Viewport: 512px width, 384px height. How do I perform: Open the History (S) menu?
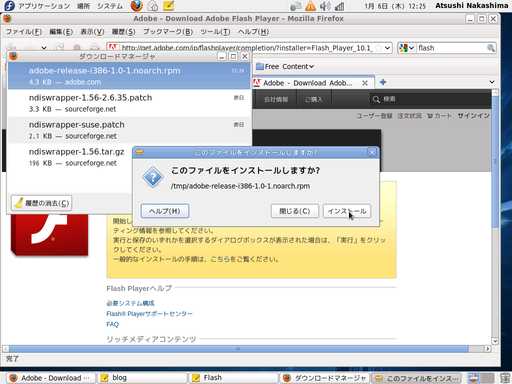123,32
